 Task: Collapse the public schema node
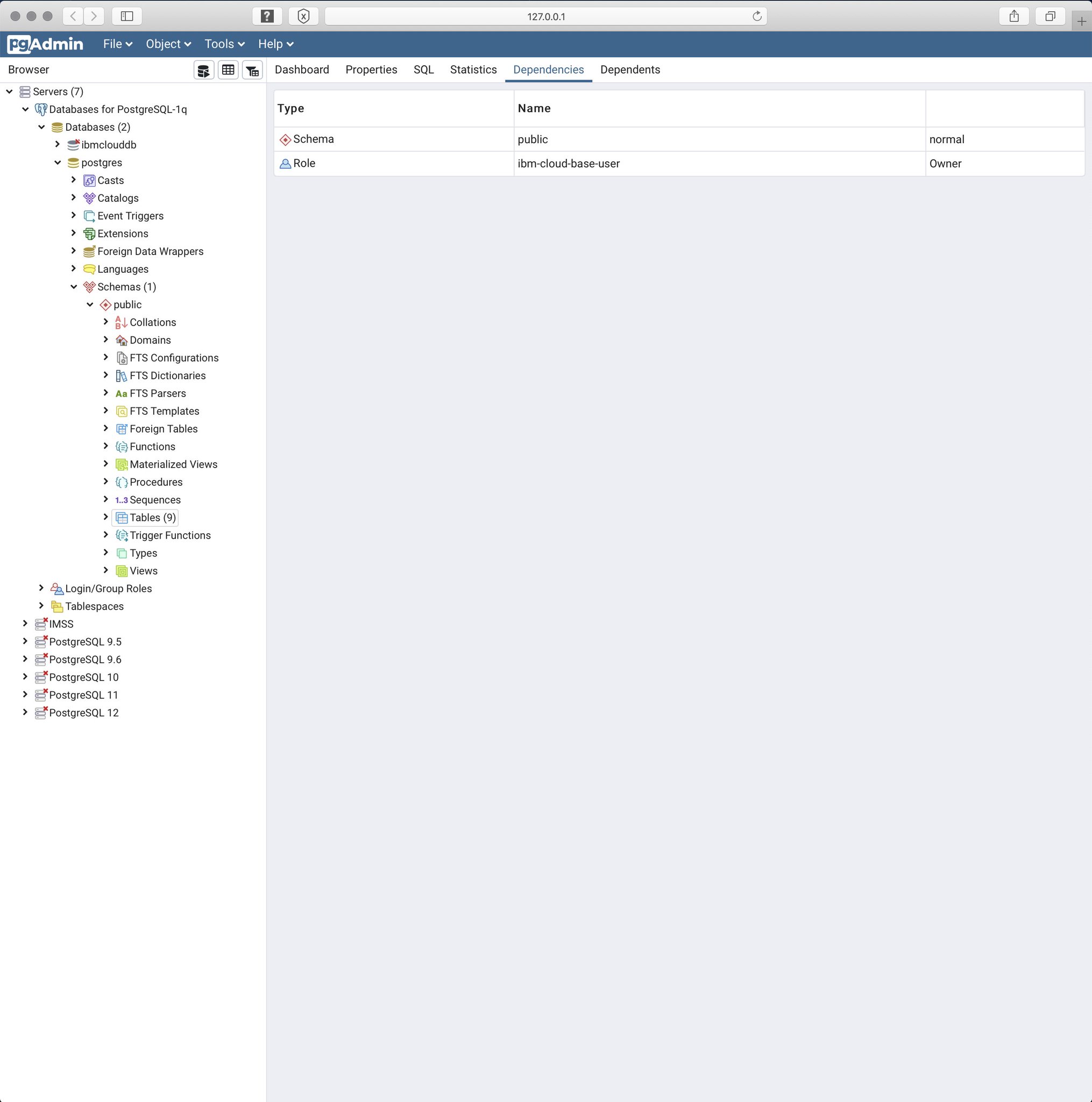pyautogui.click(x=89, y=305)
